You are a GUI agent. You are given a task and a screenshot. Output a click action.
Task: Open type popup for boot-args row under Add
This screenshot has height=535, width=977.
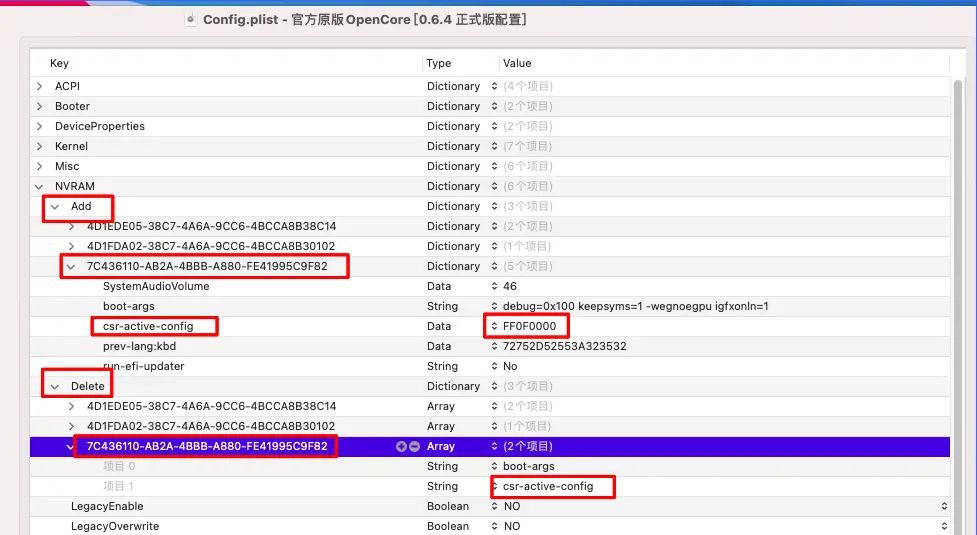(x=494, y=306)
